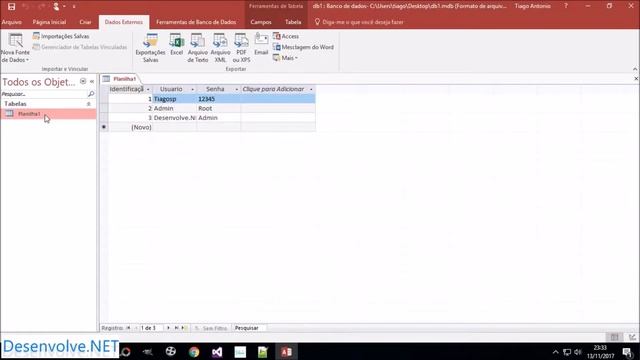The height and width of the screenshot is (360, 640).
Task: Open Senha column dropdown
Action: [236, 89]
